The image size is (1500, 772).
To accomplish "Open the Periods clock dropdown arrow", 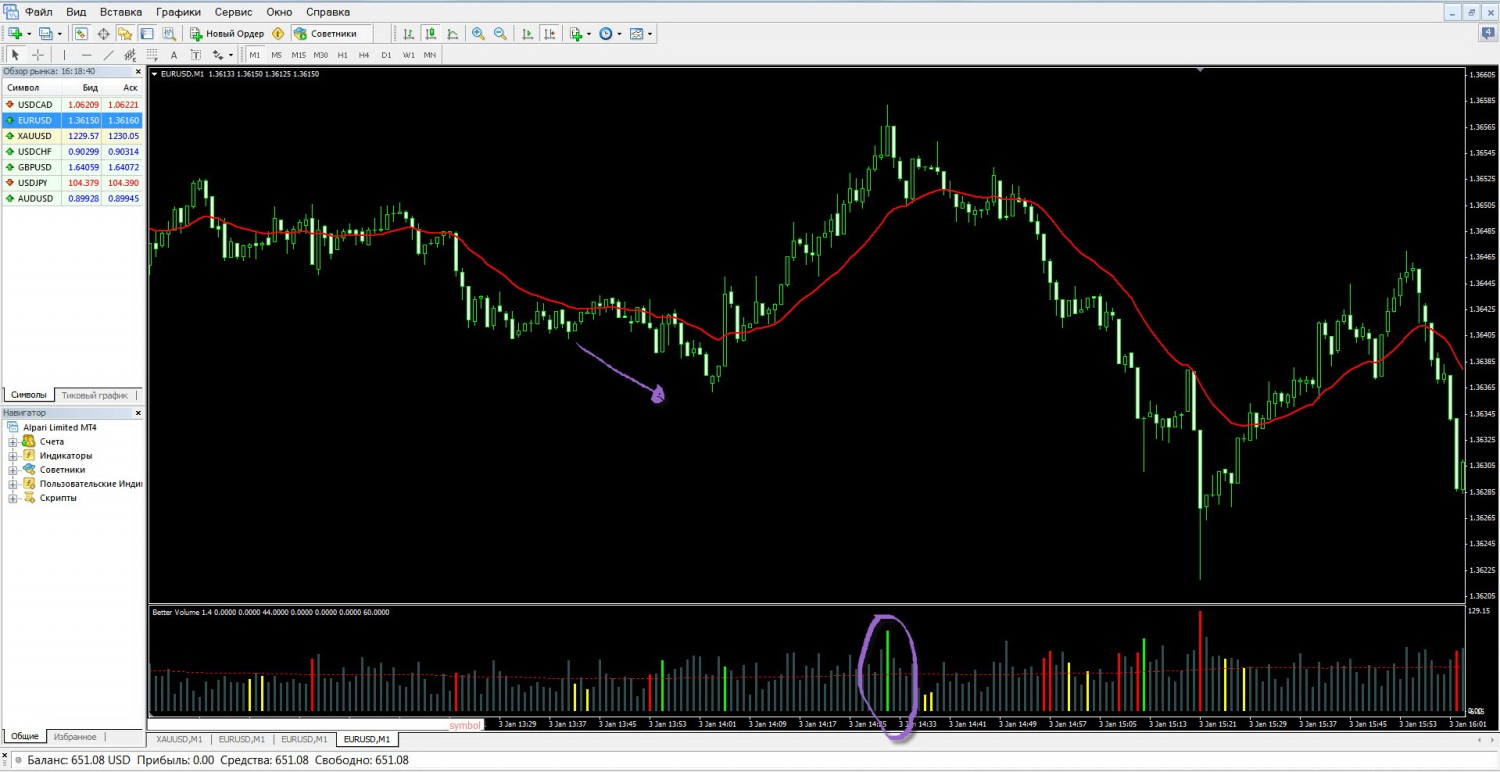I will [x=620, y=34].
